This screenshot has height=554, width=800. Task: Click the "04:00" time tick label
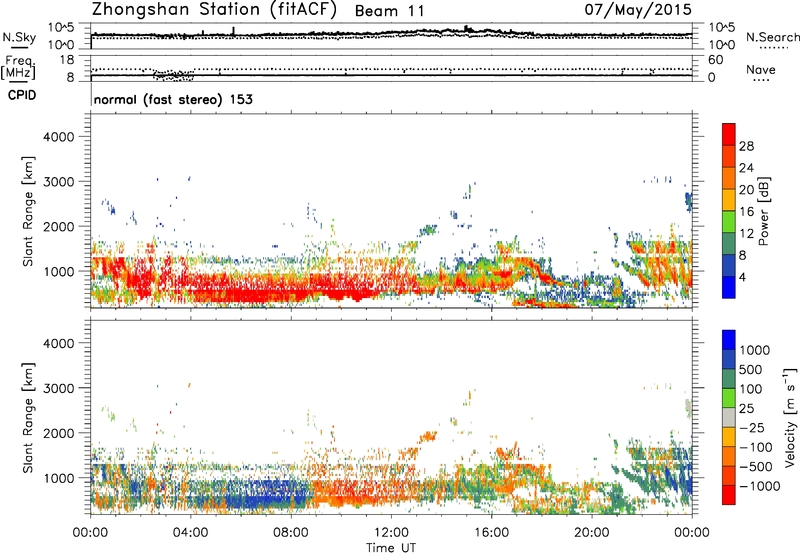click(190, 533)
